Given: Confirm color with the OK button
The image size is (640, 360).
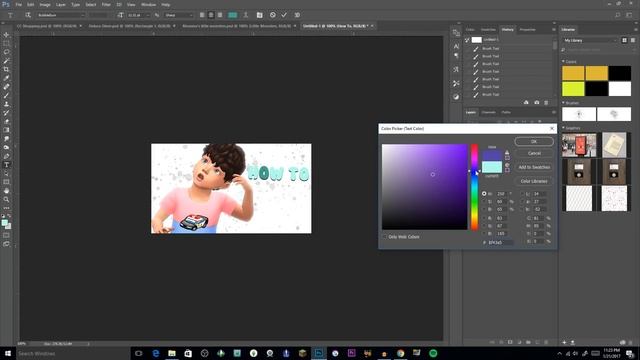Looking at the screenshot, I should click(x=534, y=142).
